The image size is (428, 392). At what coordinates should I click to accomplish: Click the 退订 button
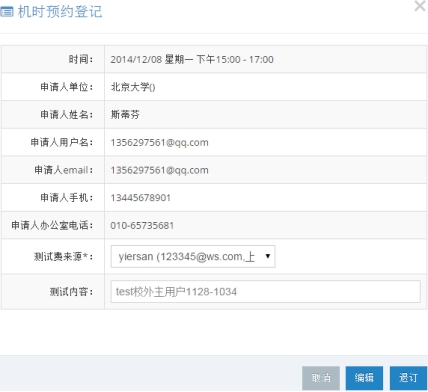(408, 378)
